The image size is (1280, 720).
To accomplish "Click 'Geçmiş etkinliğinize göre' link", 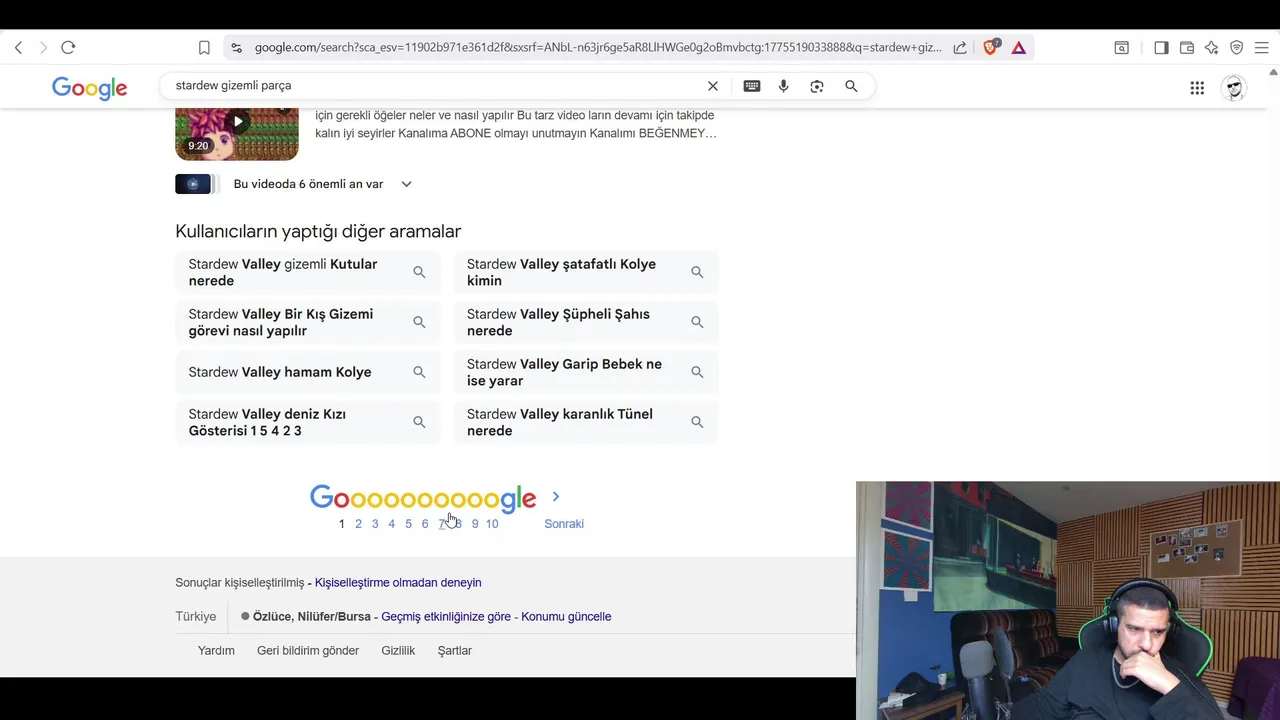I will pos(446,617).
